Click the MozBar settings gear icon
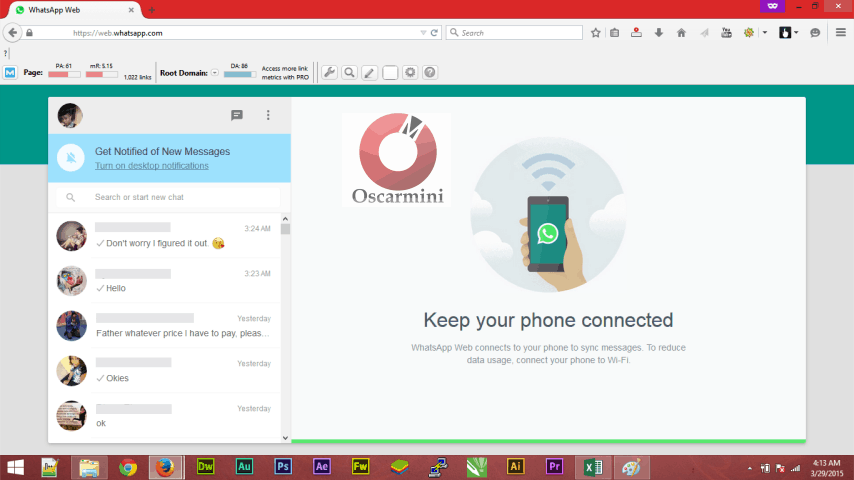This screenshot has width=854, height=480. 410,73
